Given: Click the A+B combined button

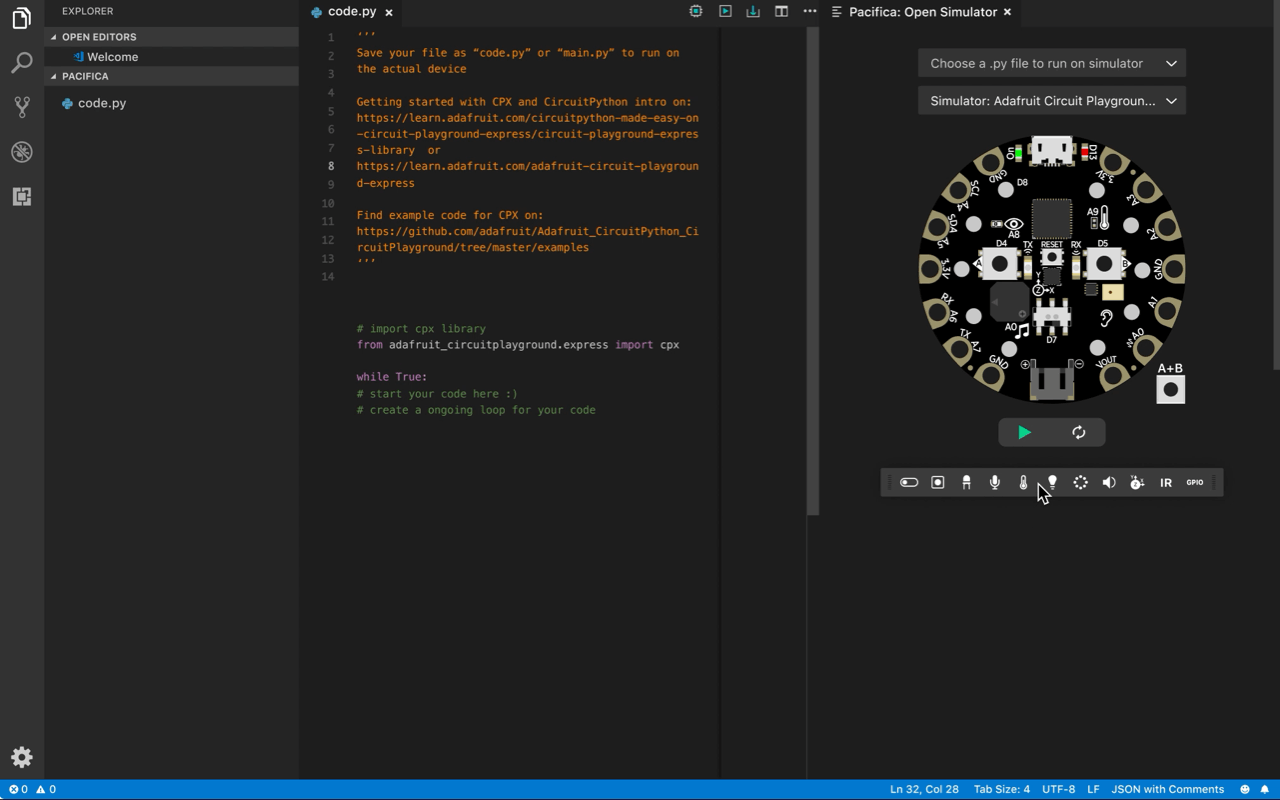Looking at the screenshot, I should click(1170, 390).
